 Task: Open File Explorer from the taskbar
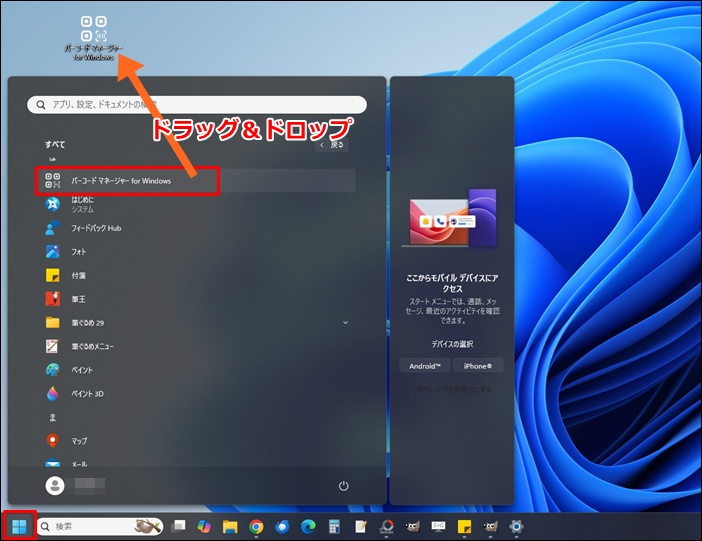click(230, 526)
